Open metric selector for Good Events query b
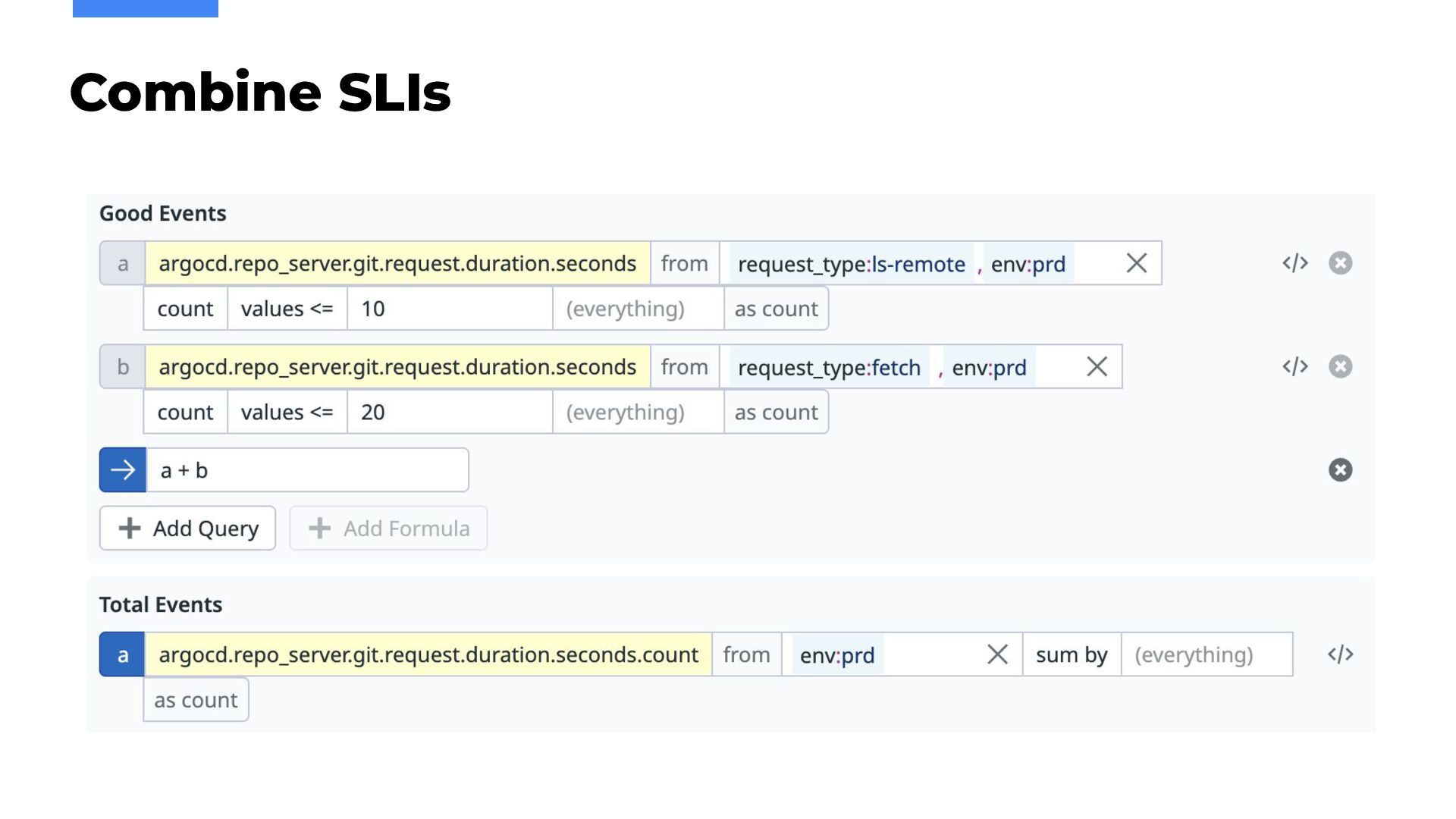1456x819 pixels. [397, 367]
